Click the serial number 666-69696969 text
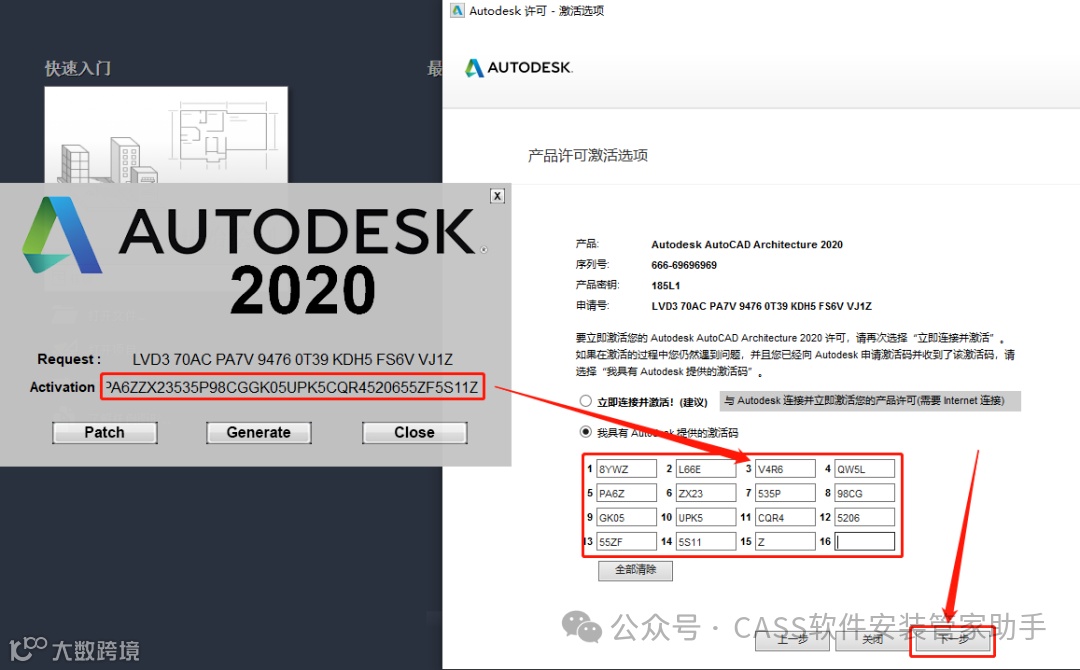Image resolution: width=1080 pixels, height=670 pixels. click(x=684, y=265)
